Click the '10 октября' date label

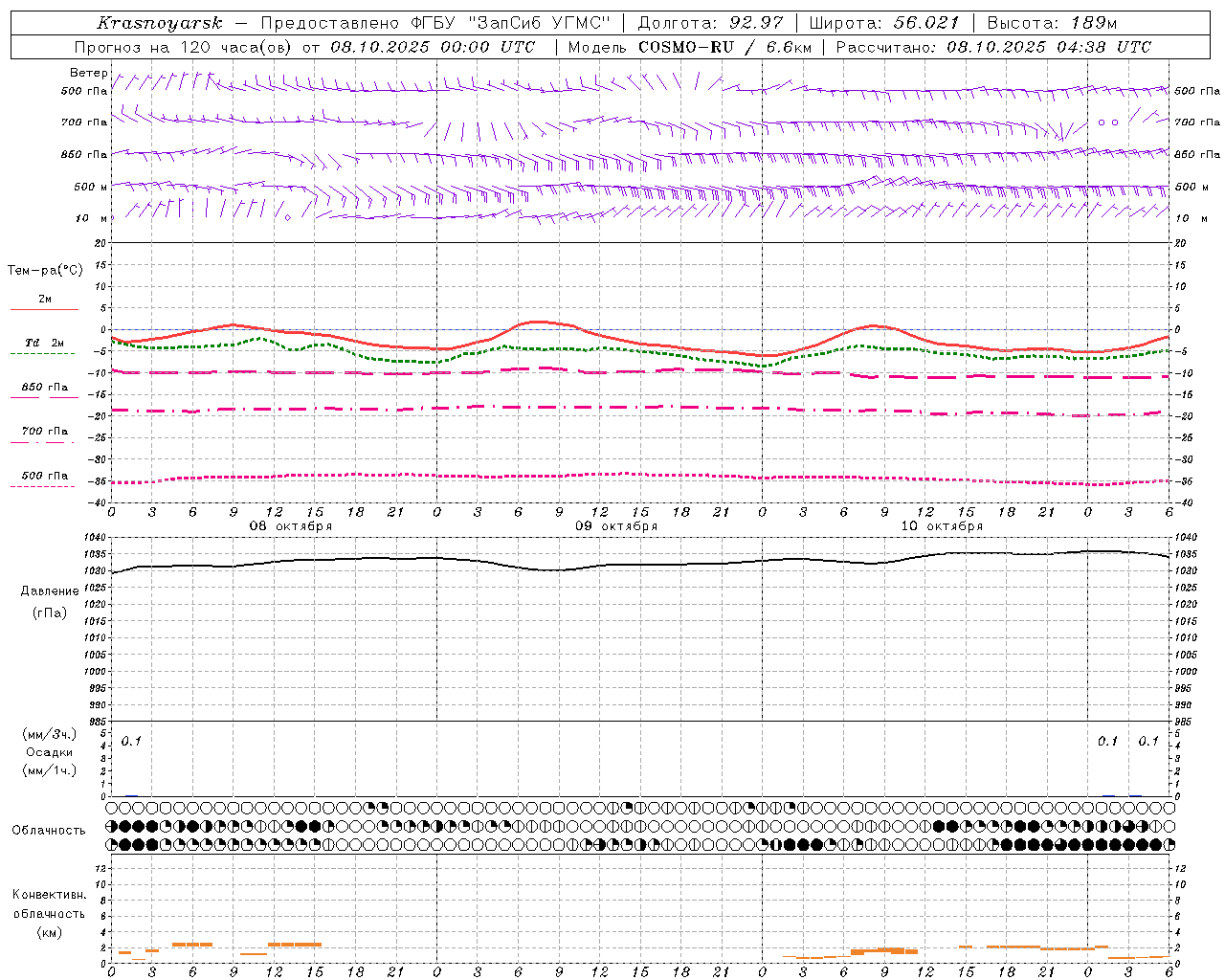[x=942, y=526]
